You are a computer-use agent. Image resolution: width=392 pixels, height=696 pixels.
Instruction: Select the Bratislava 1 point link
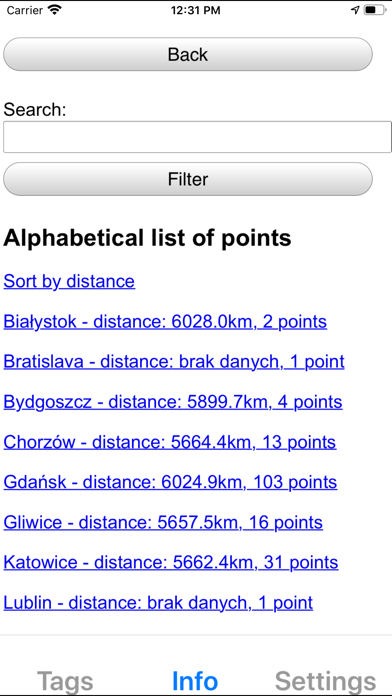pos(174,362)
